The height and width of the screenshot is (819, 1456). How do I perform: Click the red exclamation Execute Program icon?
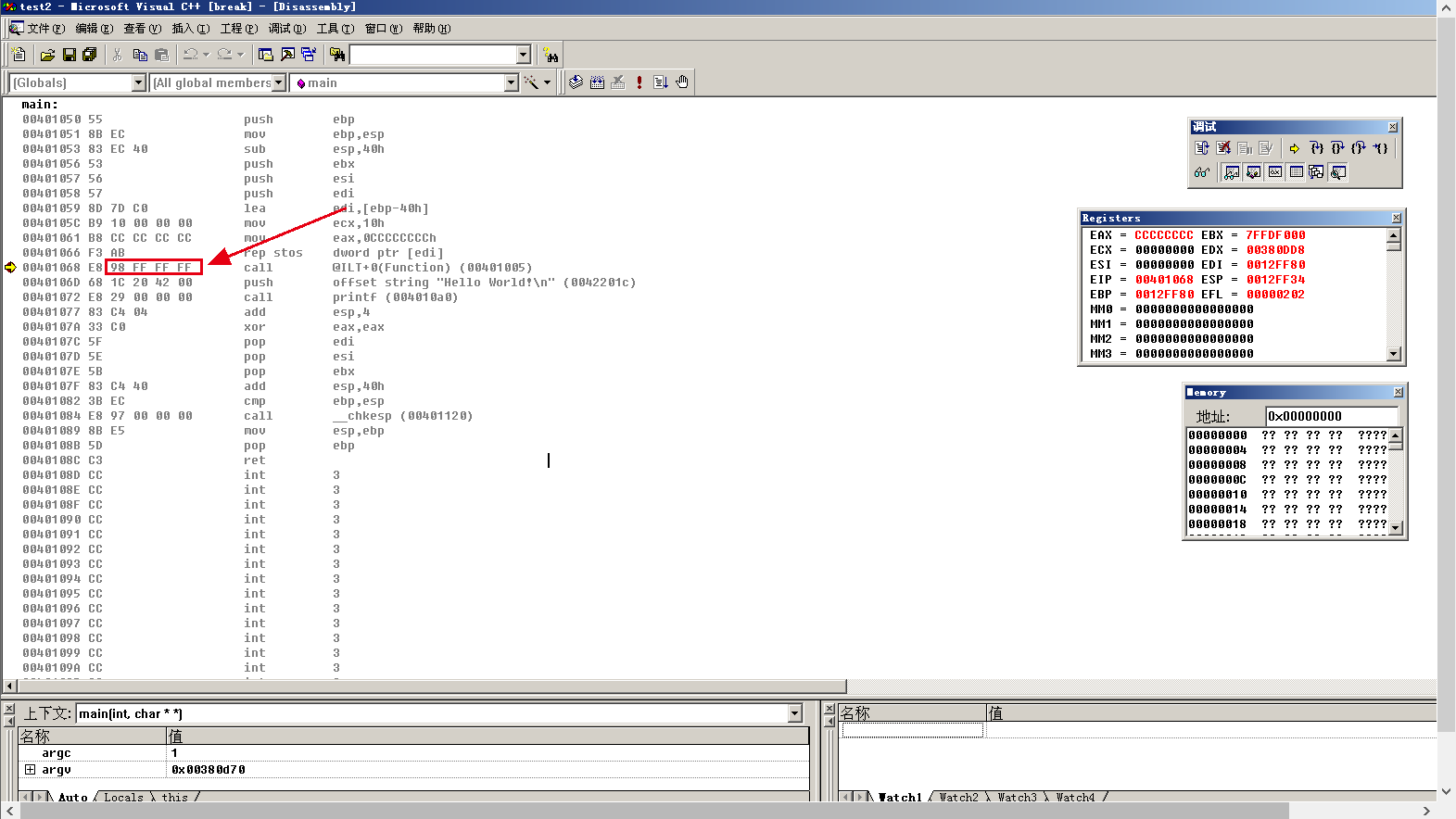click(x=639, y=82)
